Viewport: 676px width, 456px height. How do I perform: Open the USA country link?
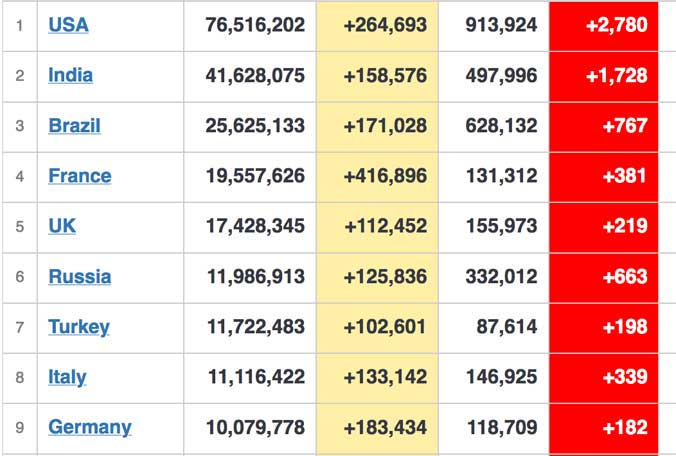[68, 25]
